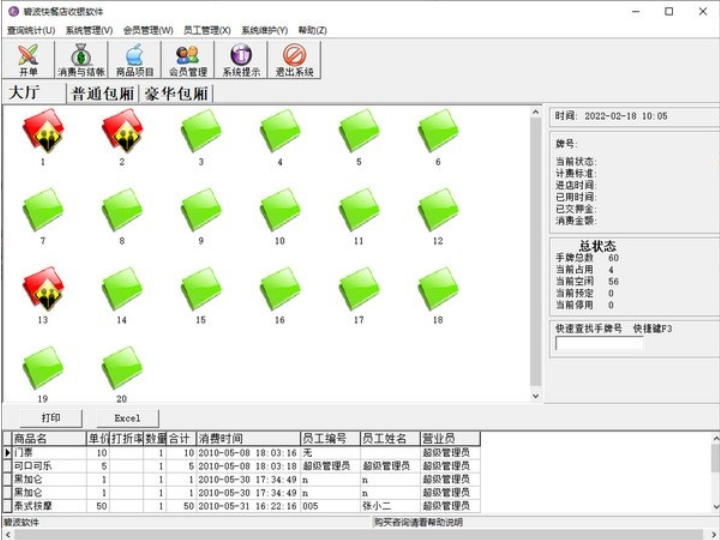The width and height of the screenshot is (720, 540).
Task: Open the 系统管理(V) menu
Action: coord(89,30)
